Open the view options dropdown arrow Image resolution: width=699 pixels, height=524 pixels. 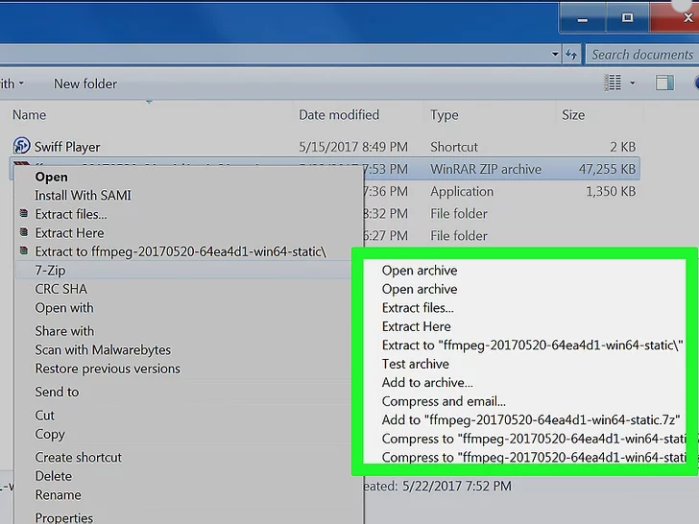tap(633, 83)
